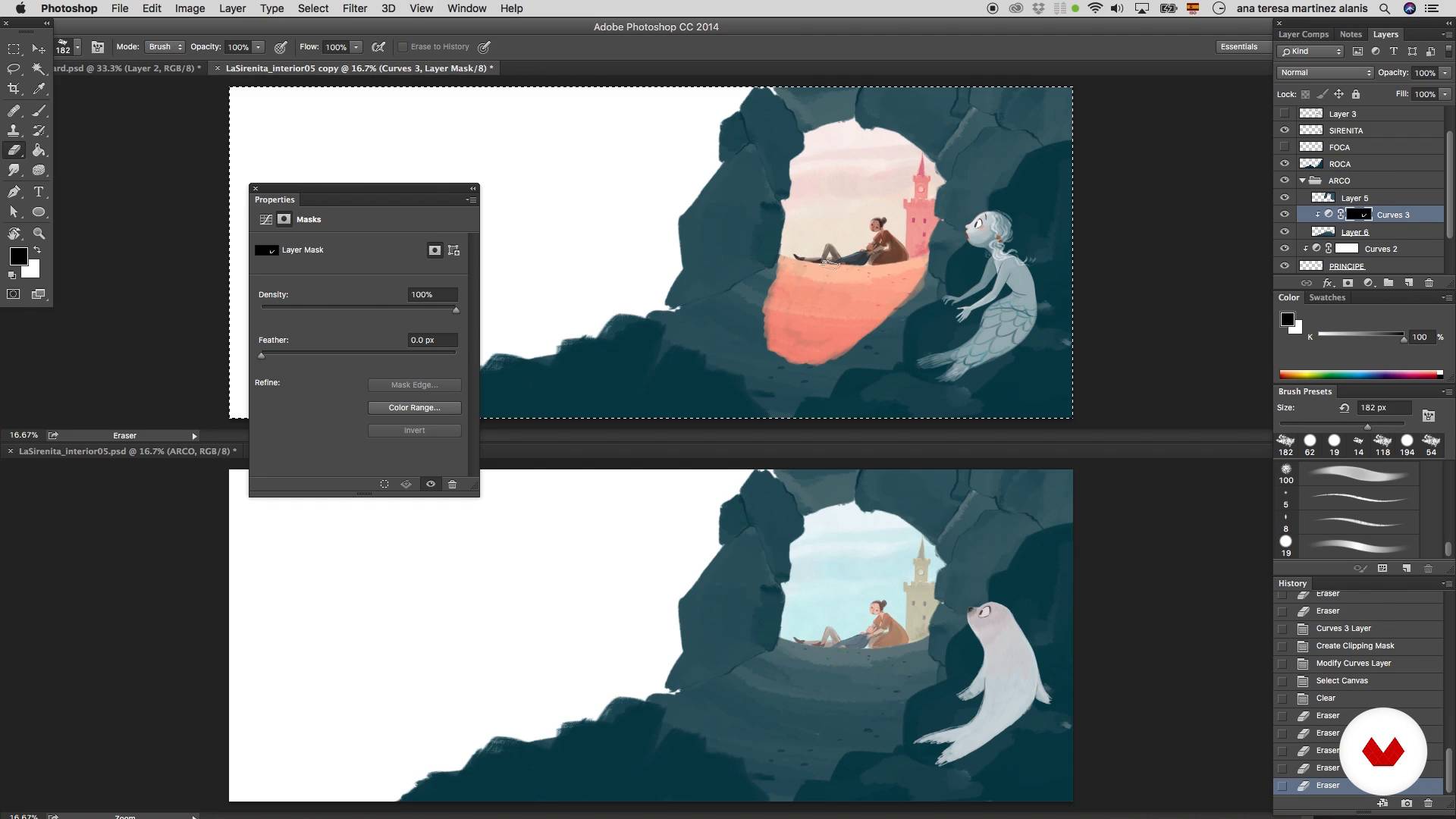Switch to the Layer Comps tab
This screenshot has width=1456, height=819.
[1304, 34]
